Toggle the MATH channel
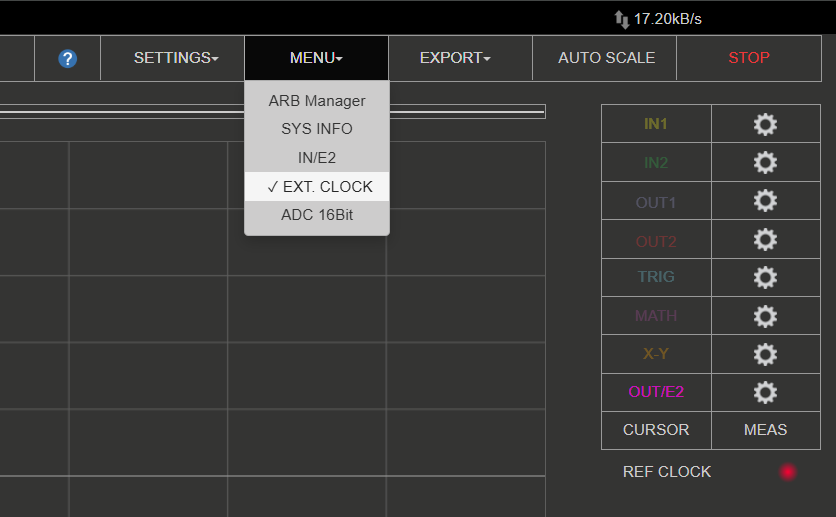 tap(656, 316)
